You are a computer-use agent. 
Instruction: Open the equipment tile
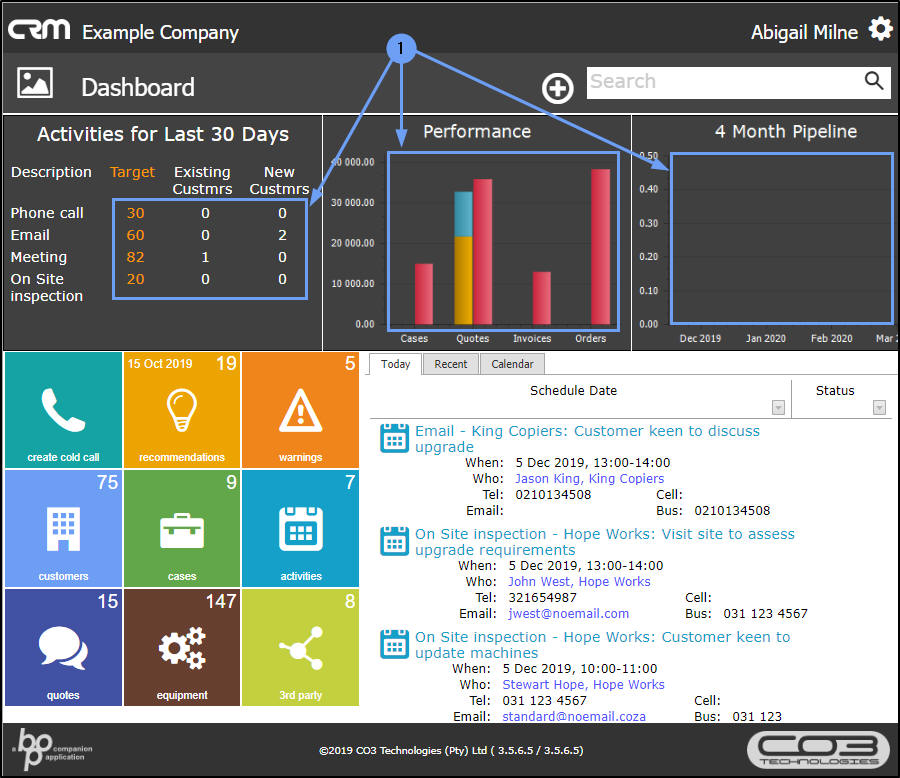[182, 647]
